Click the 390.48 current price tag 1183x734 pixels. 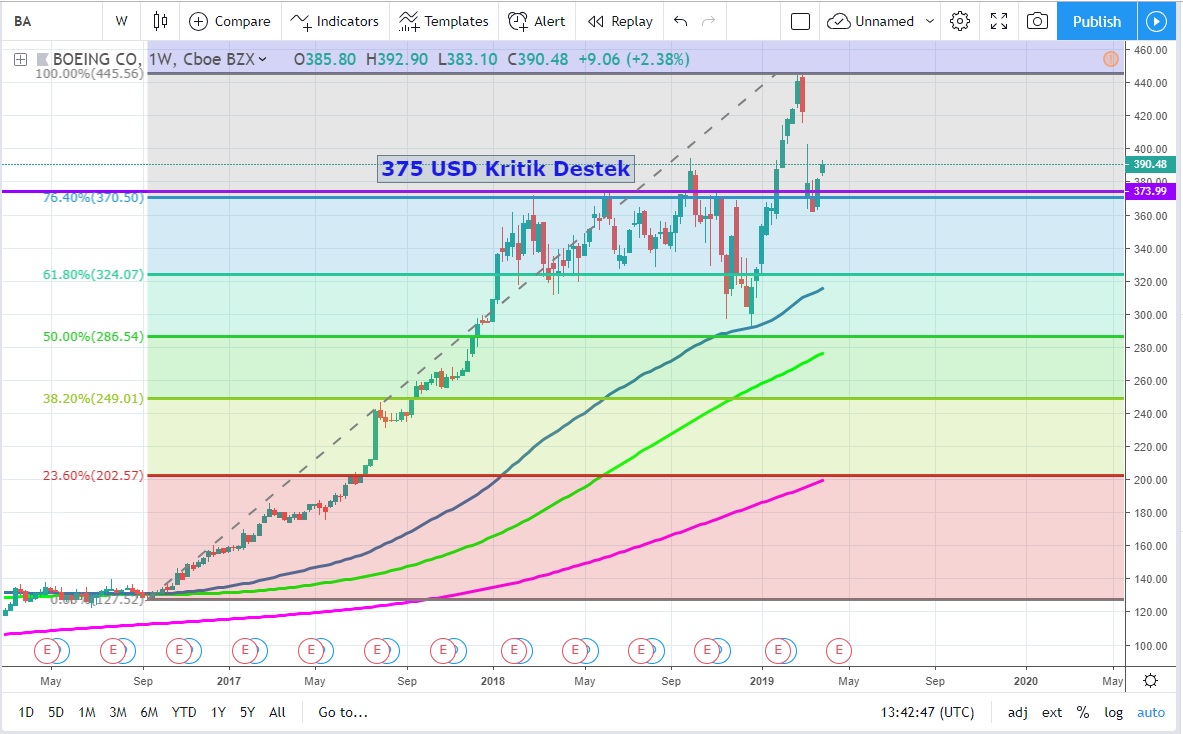(x=1149, y=164)
